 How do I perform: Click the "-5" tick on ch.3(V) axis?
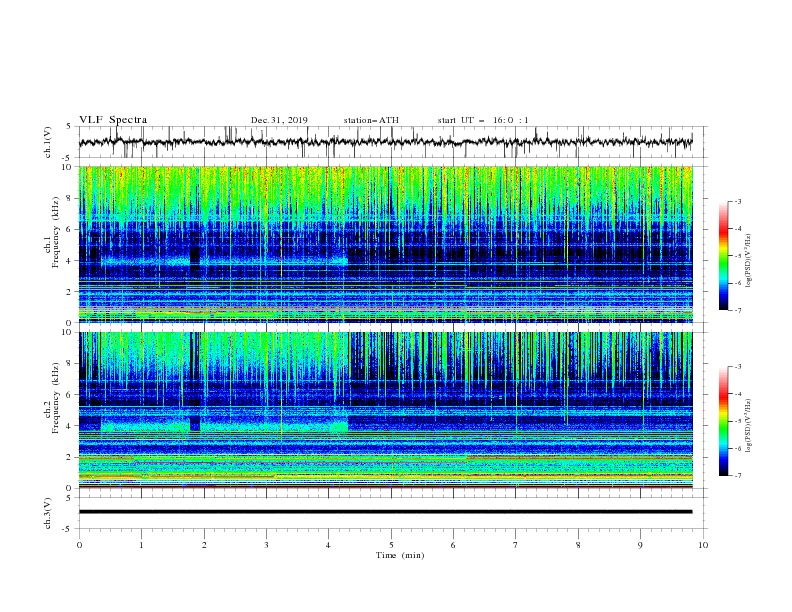[x=68, y=529]
